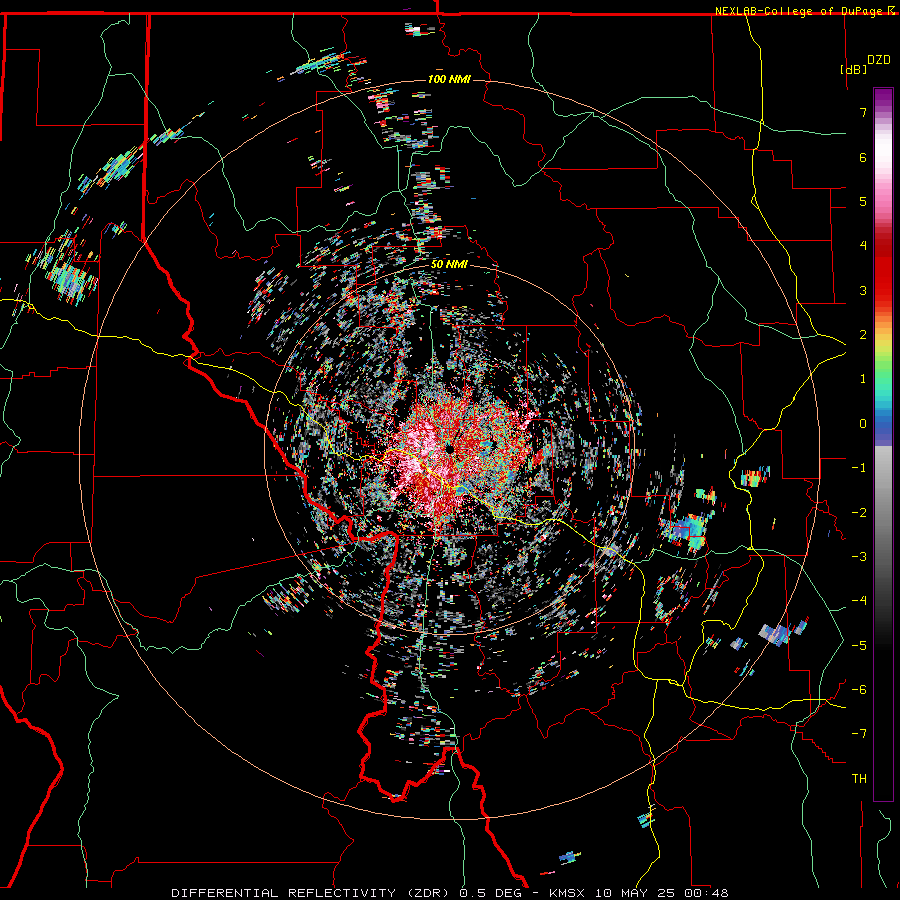Click the -1 value on the color scale

859,468
